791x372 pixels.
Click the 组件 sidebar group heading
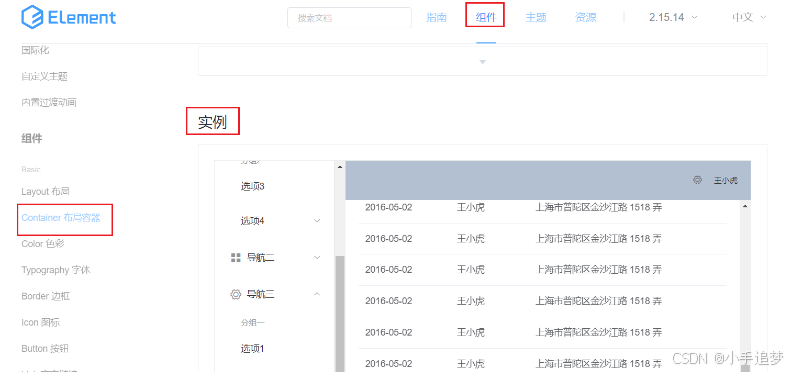(32, 138)
